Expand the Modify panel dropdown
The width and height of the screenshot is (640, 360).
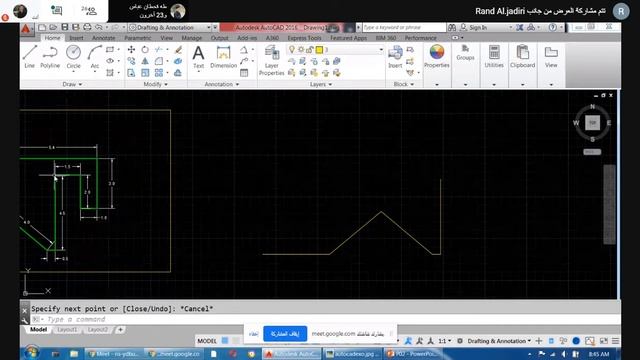tap(156, 84)
